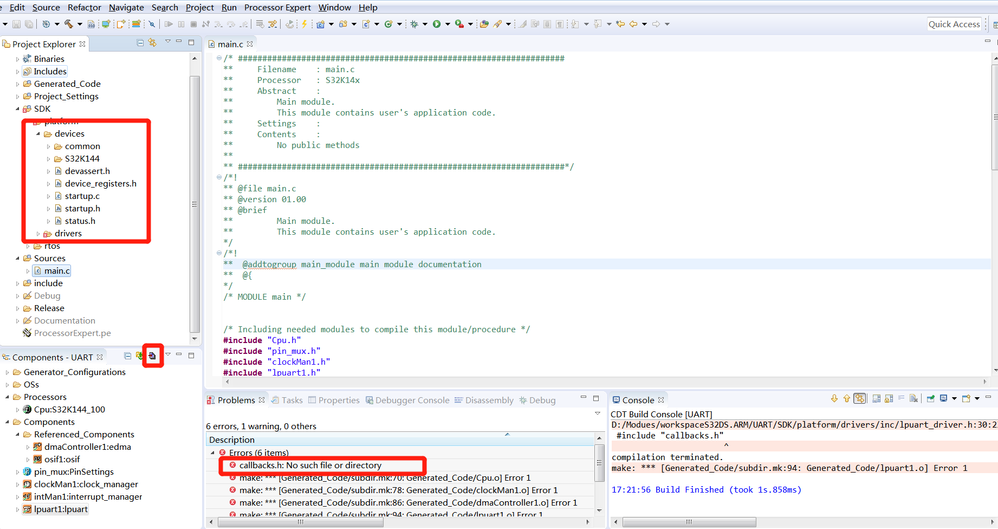Click the Quick Access field
998x529 pixels.
[x=954, y=24]
